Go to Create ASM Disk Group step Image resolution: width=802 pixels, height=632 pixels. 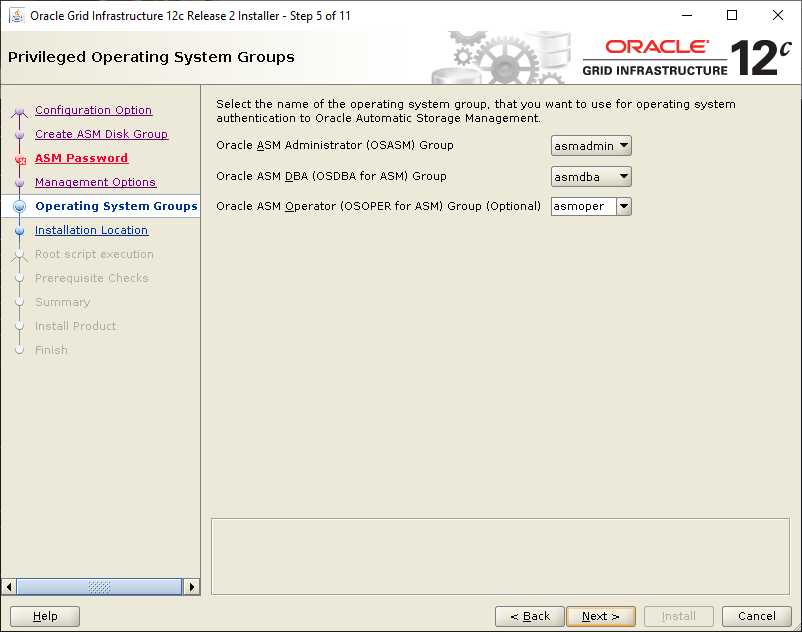tap(101, 134)
